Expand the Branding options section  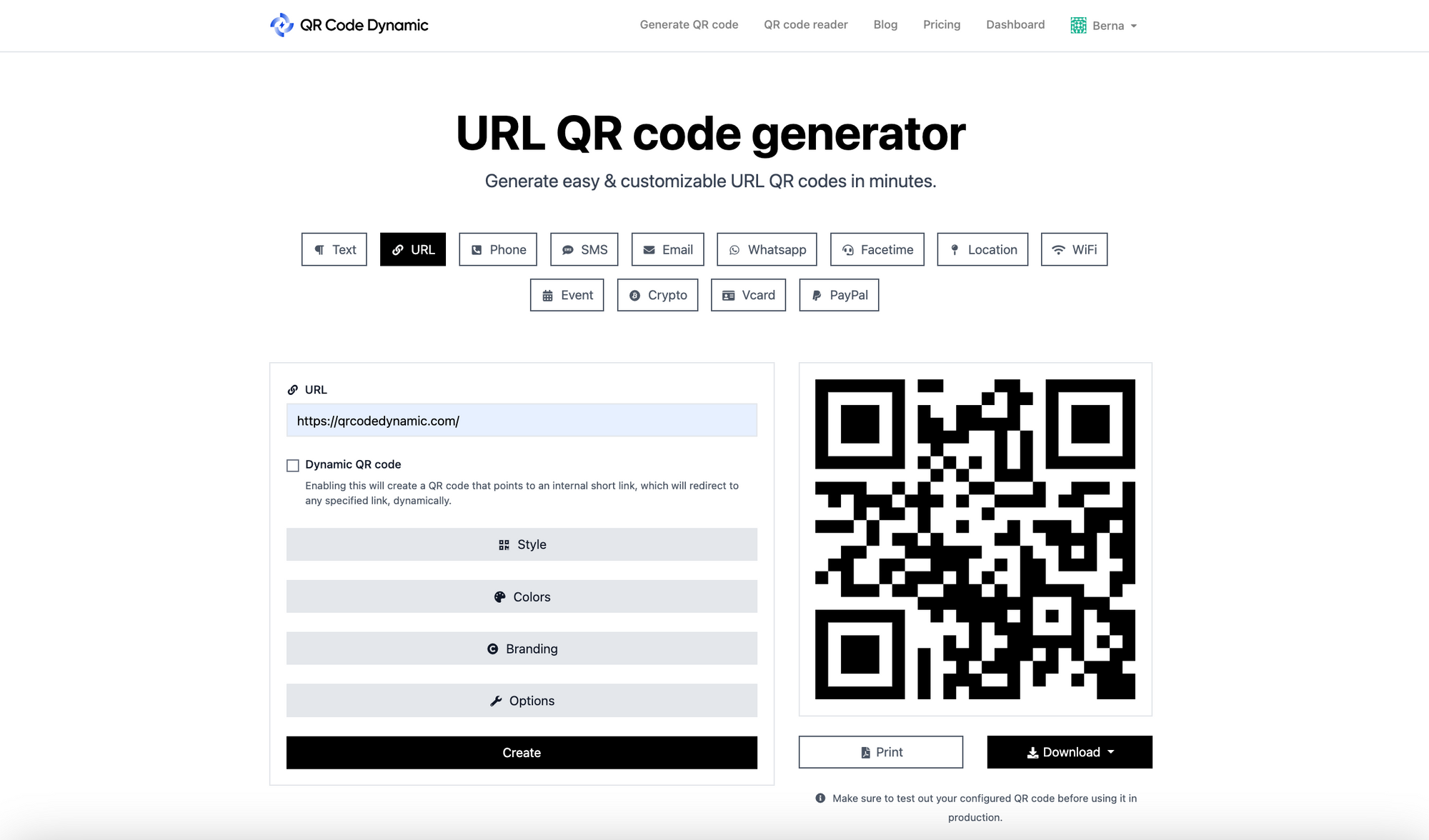[x=521, y=648]
